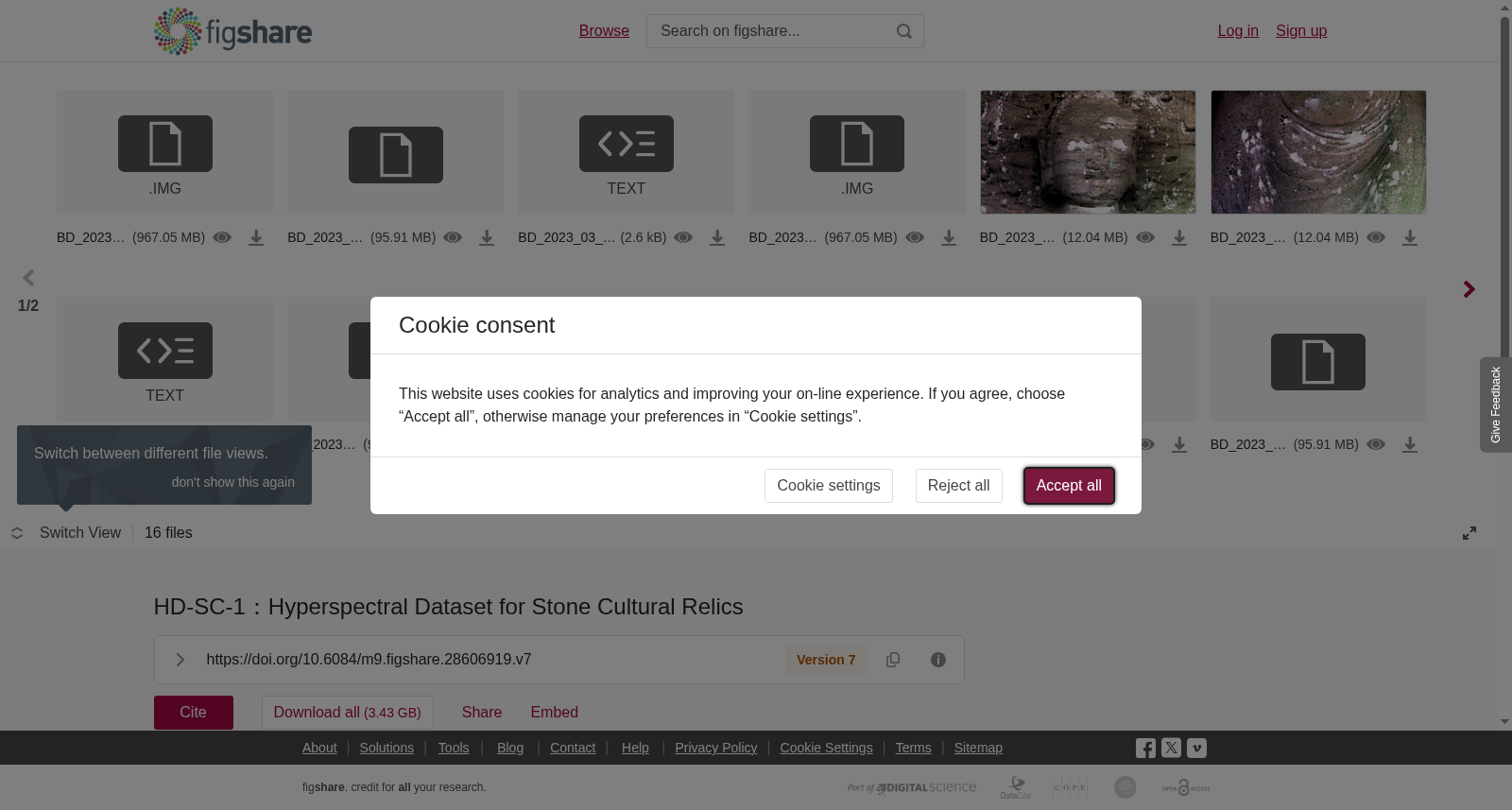The image size is (1512, 810).
Task: Open the Sitemap footer link
Action: 978,748
